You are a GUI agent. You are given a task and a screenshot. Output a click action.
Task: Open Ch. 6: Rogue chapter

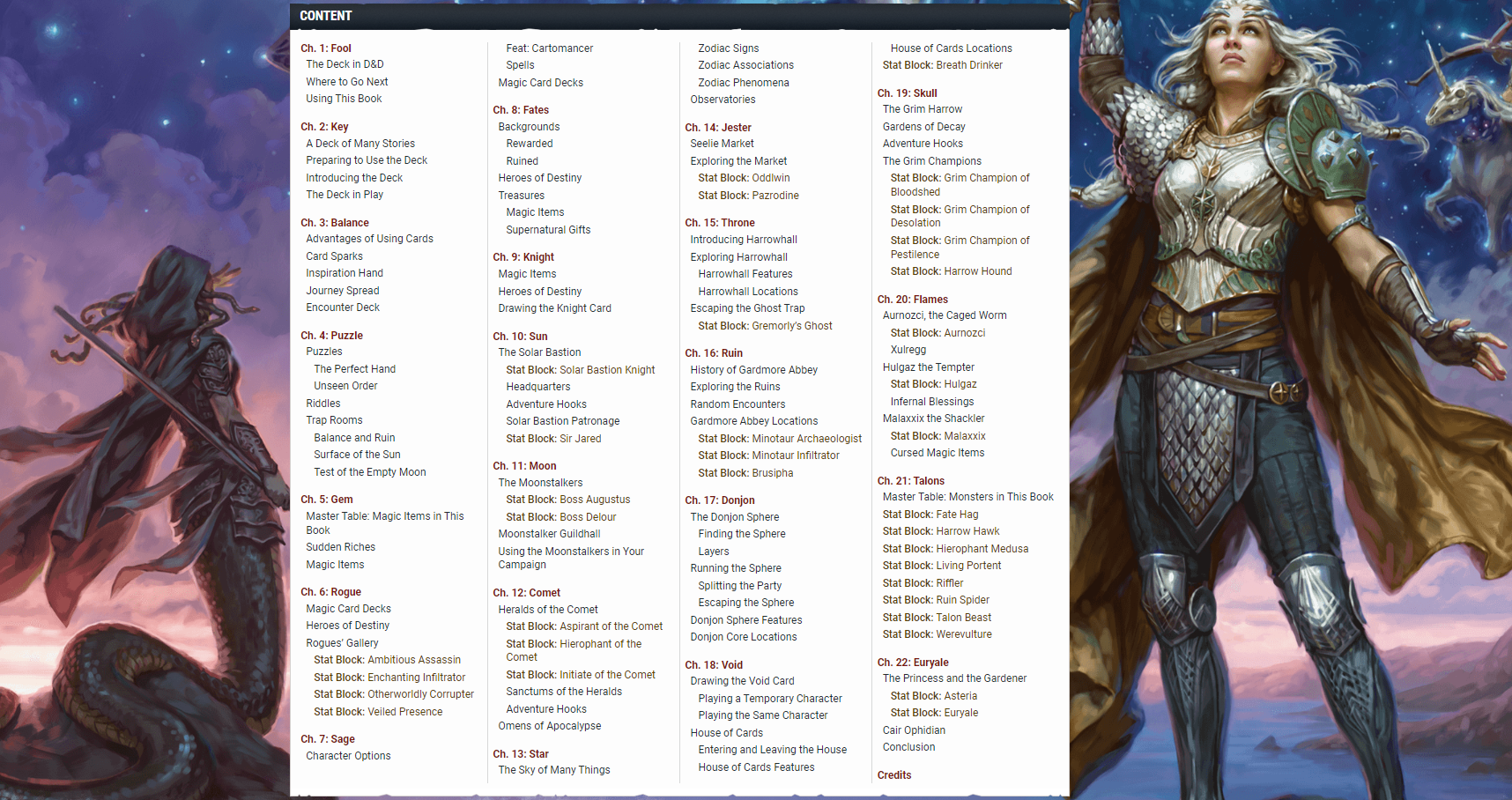tap(330, 592)
